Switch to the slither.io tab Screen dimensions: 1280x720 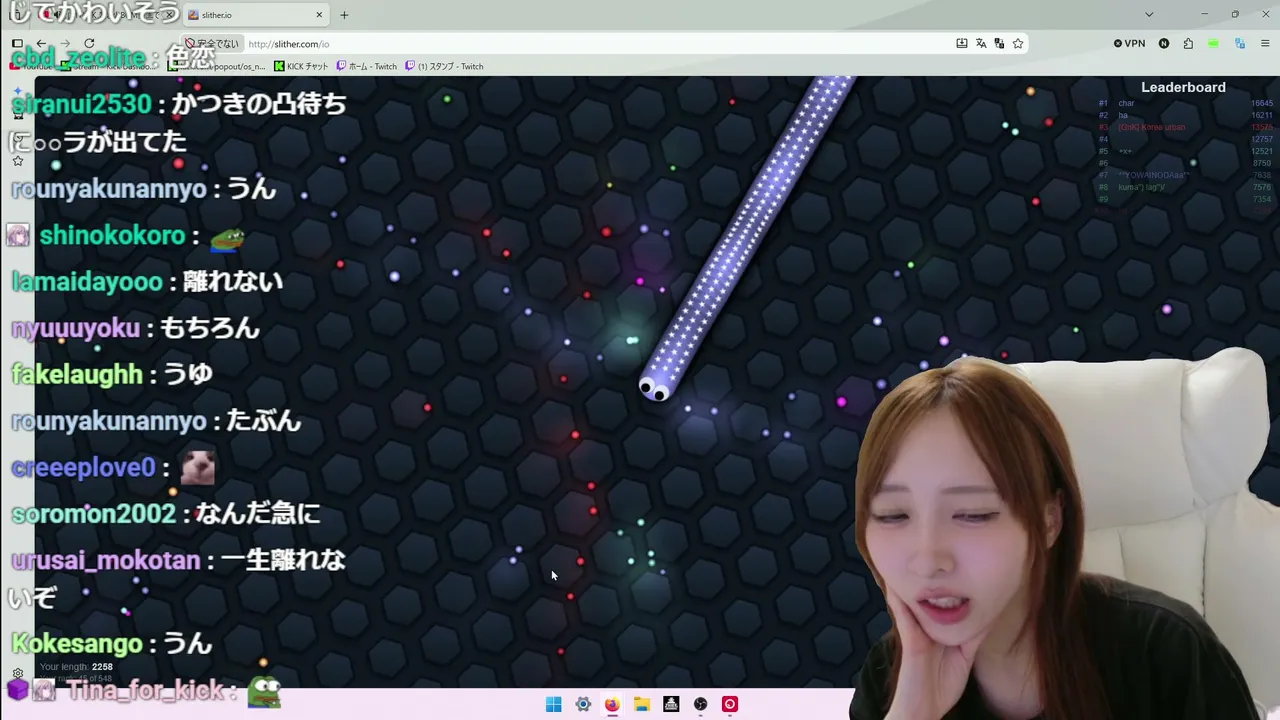(x=255, y=15)
